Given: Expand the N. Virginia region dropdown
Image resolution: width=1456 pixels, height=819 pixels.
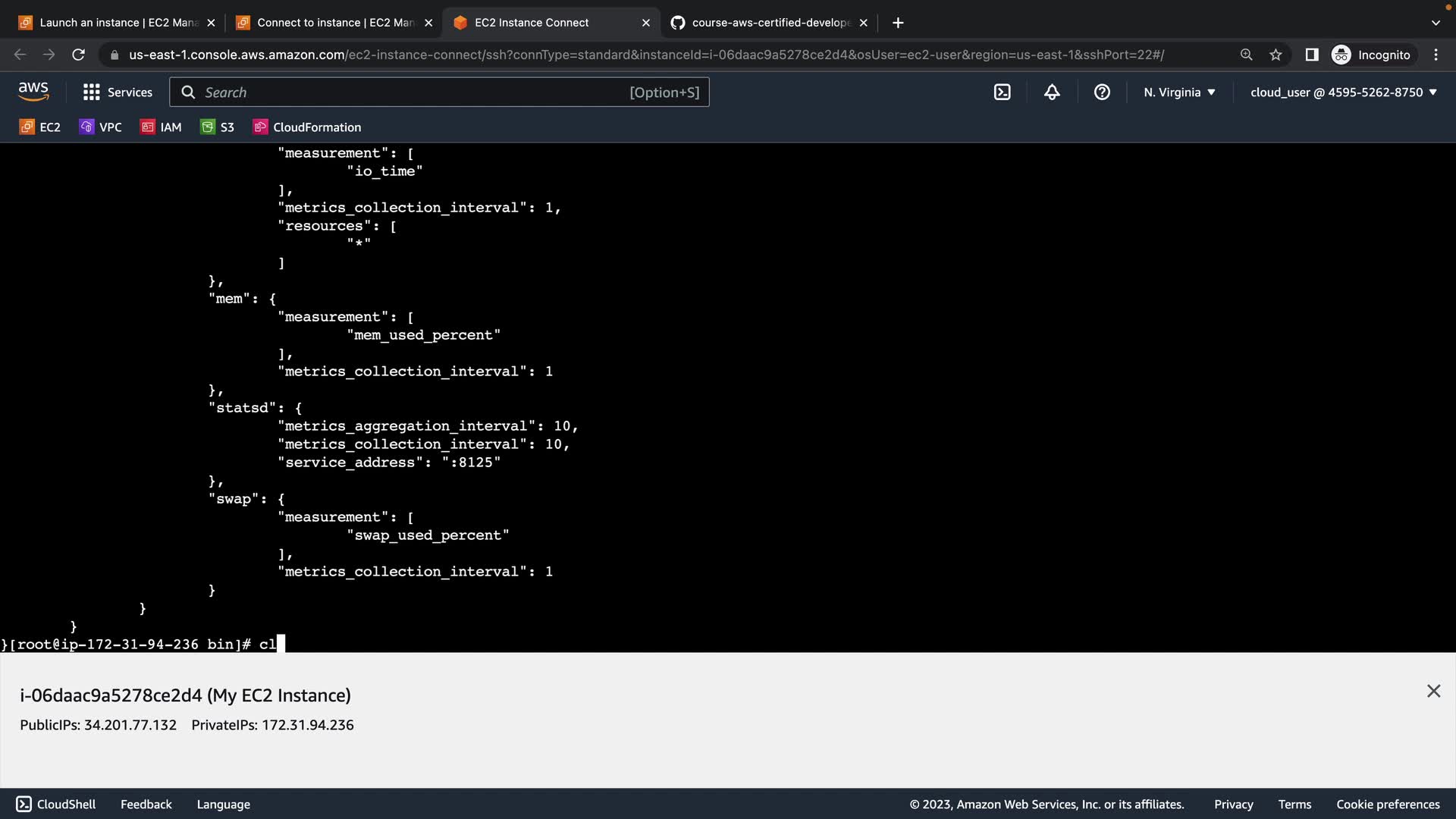Looking at the screenshot, I should (x=1179, y=93).
